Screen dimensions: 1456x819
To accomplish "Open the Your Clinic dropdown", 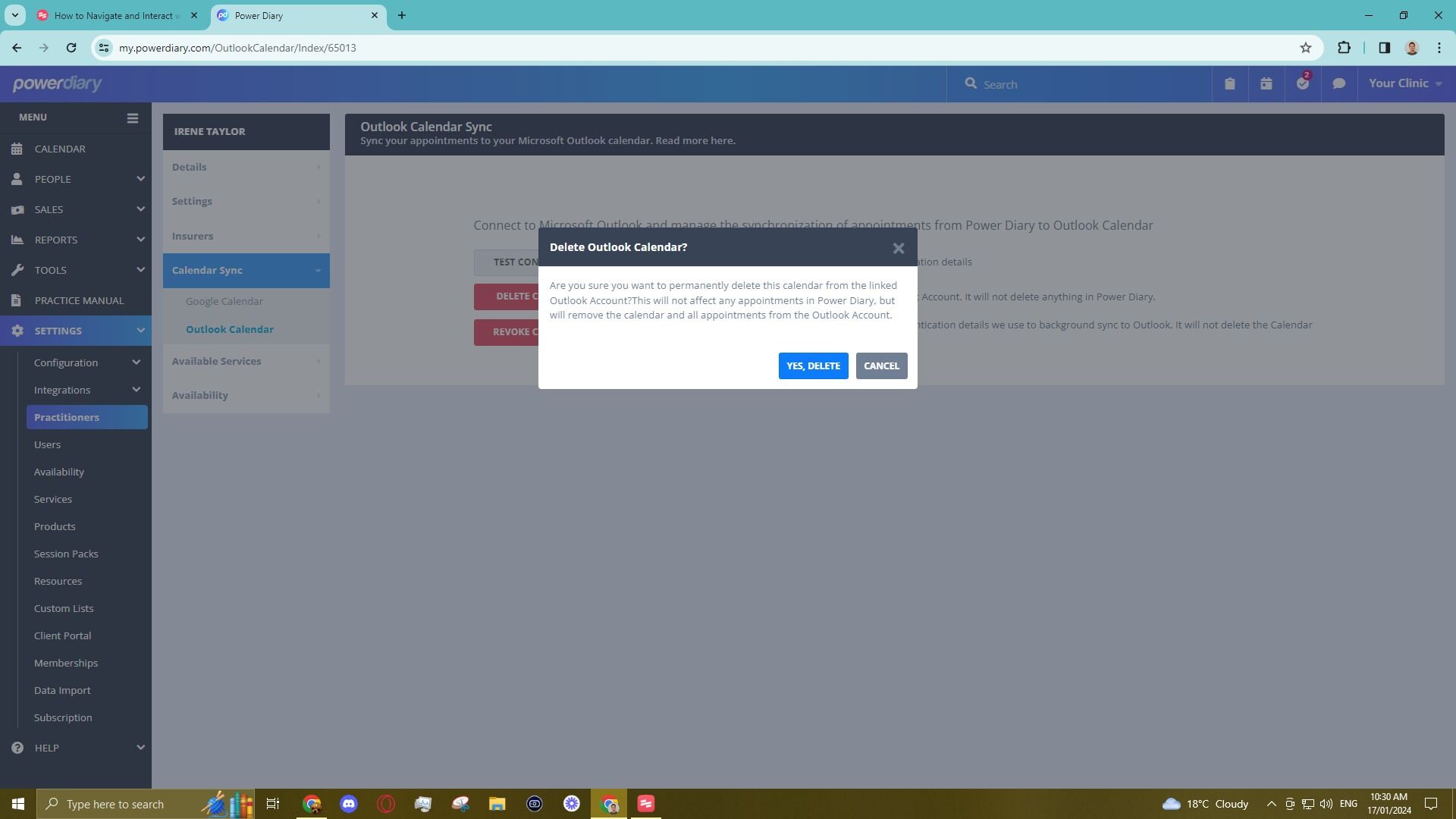I will (x=1405, y=83).
